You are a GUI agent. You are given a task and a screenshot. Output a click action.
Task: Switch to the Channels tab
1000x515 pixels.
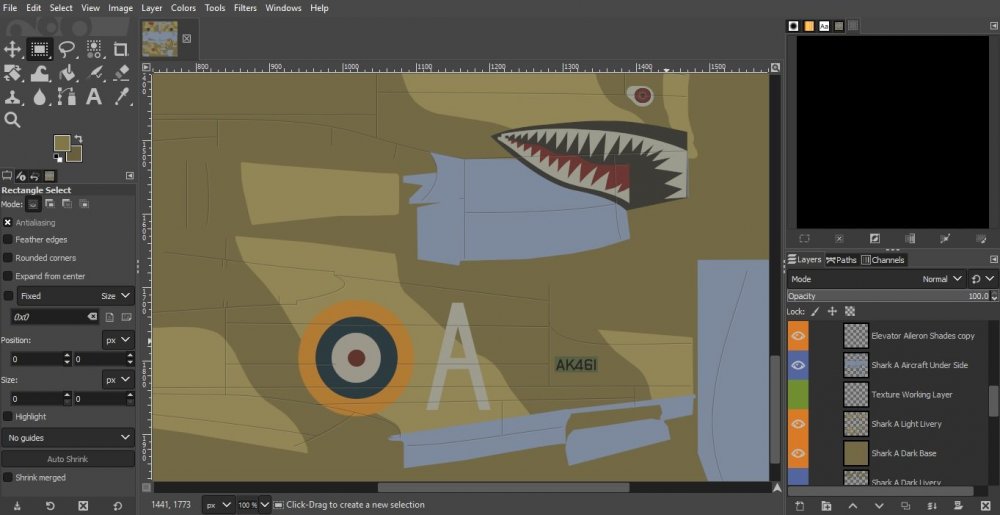[x=882, y=260]
